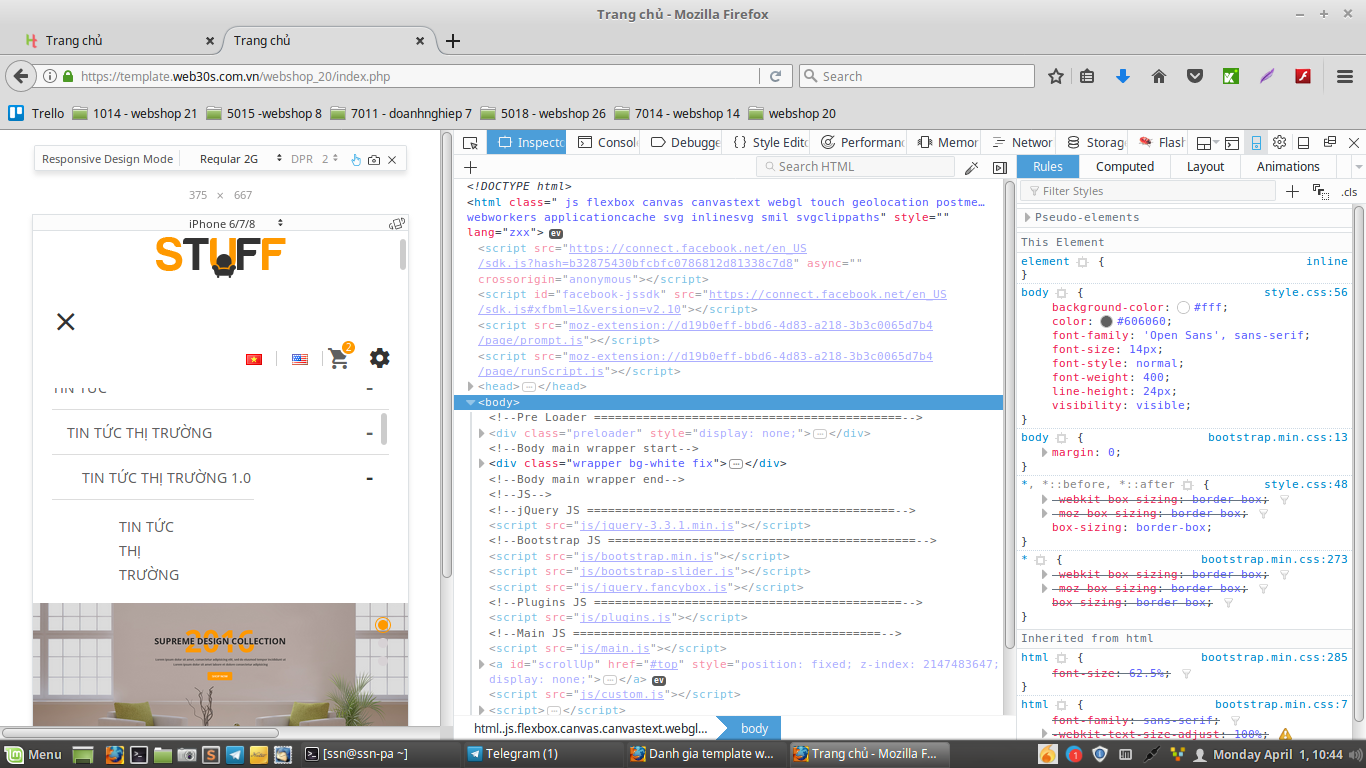Screen dimensions: 1366x768
Task: Open bootstrap.min.css:13 source link
Action: point(1278,437)
